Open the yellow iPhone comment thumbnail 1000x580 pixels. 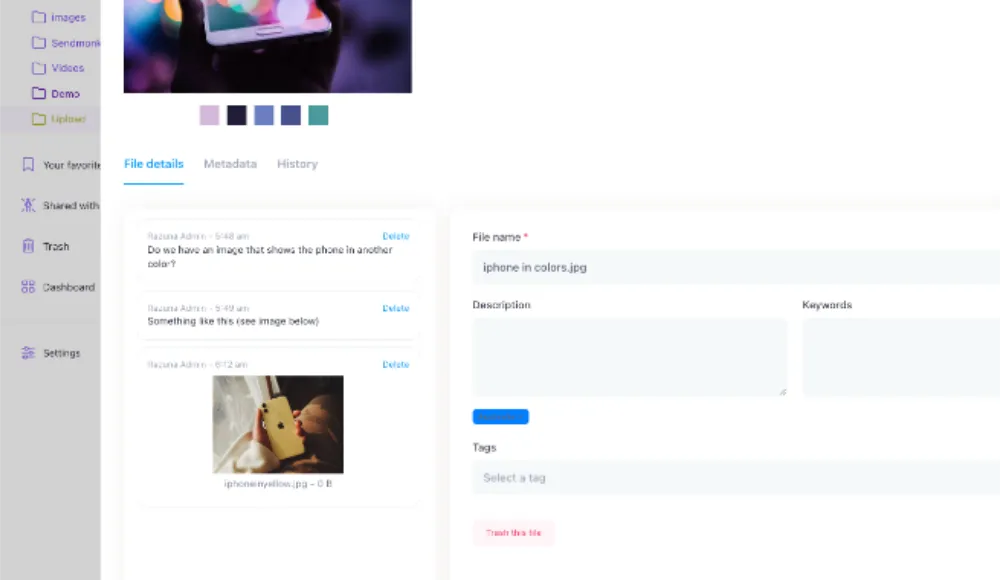pyautogui.click(x=278, y=424)
